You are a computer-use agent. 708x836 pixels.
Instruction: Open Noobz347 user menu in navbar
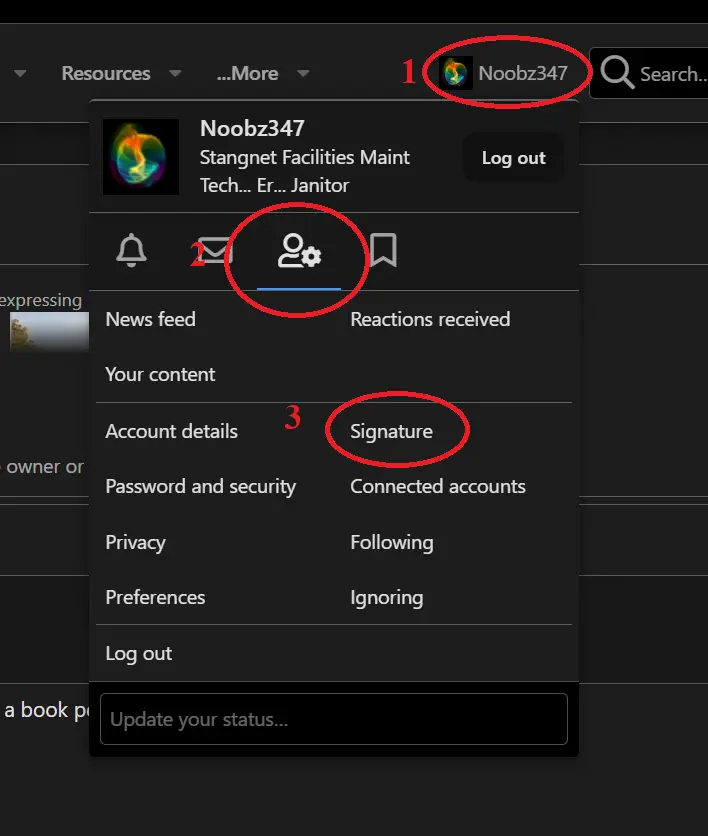click(503, 73)
